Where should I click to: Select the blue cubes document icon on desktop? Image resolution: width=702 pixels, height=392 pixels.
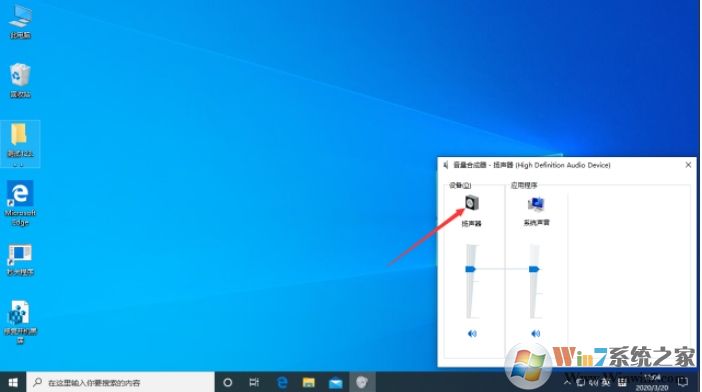point(20,322)
